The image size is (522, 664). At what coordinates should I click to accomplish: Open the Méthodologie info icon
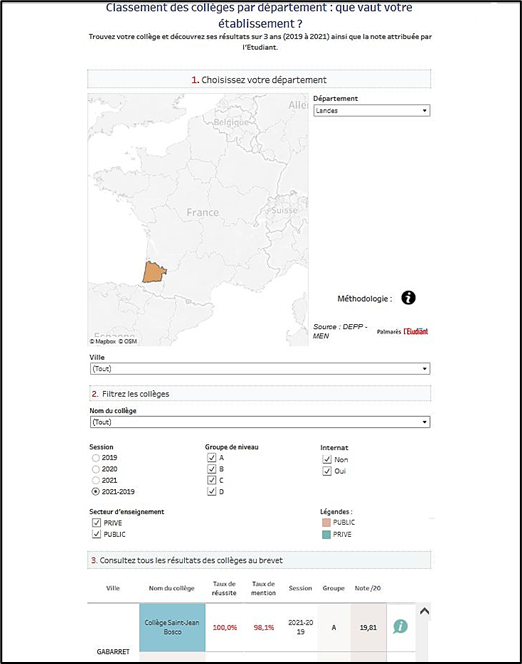click(x=408, y=298)
